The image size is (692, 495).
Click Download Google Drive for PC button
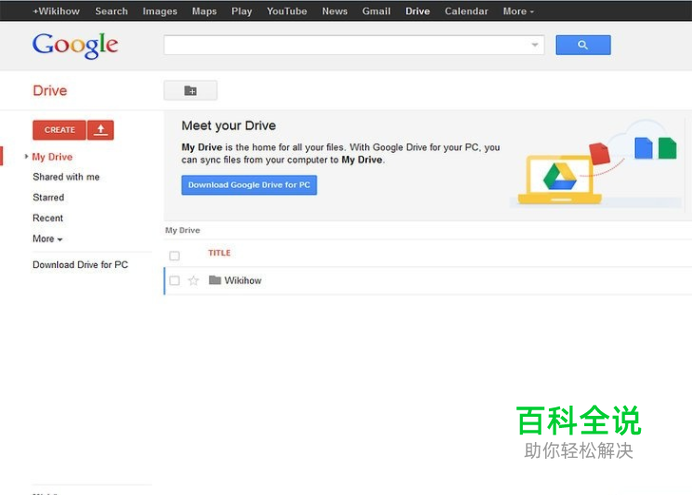(x=249, y=185)
